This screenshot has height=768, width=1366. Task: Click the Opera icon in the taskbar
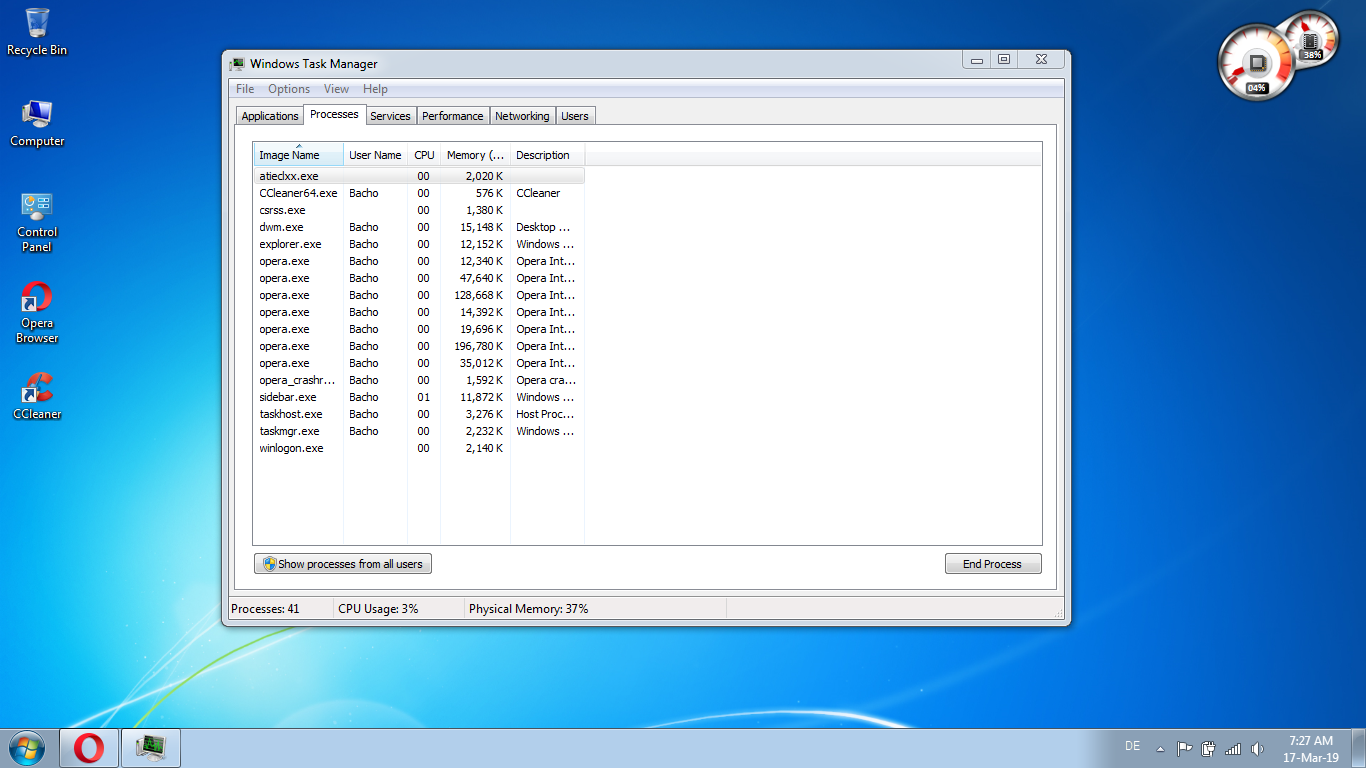[x=89, y=747]
